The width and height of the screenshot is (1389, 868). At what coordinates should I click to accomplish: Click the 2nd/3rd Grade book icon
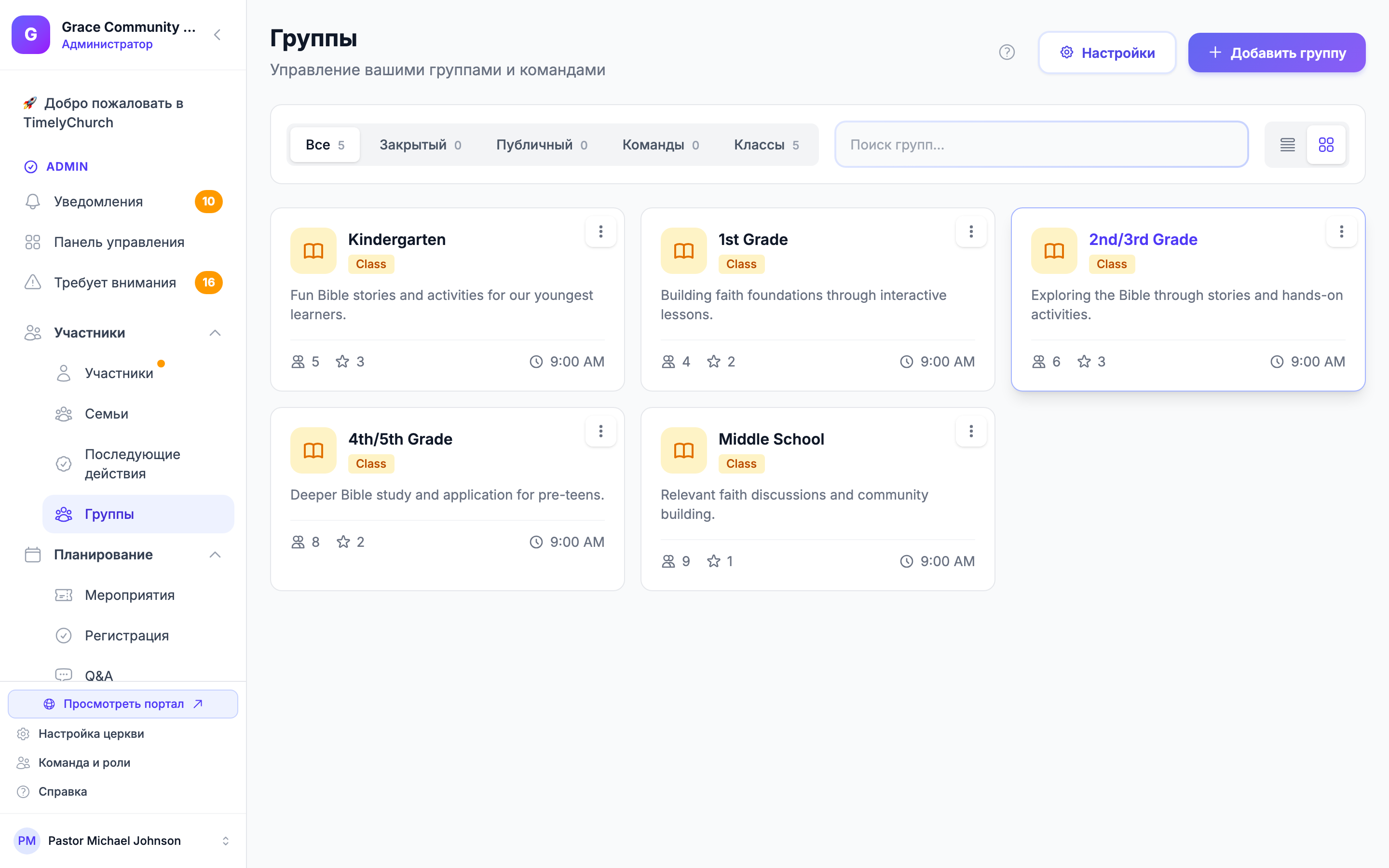1054,251
